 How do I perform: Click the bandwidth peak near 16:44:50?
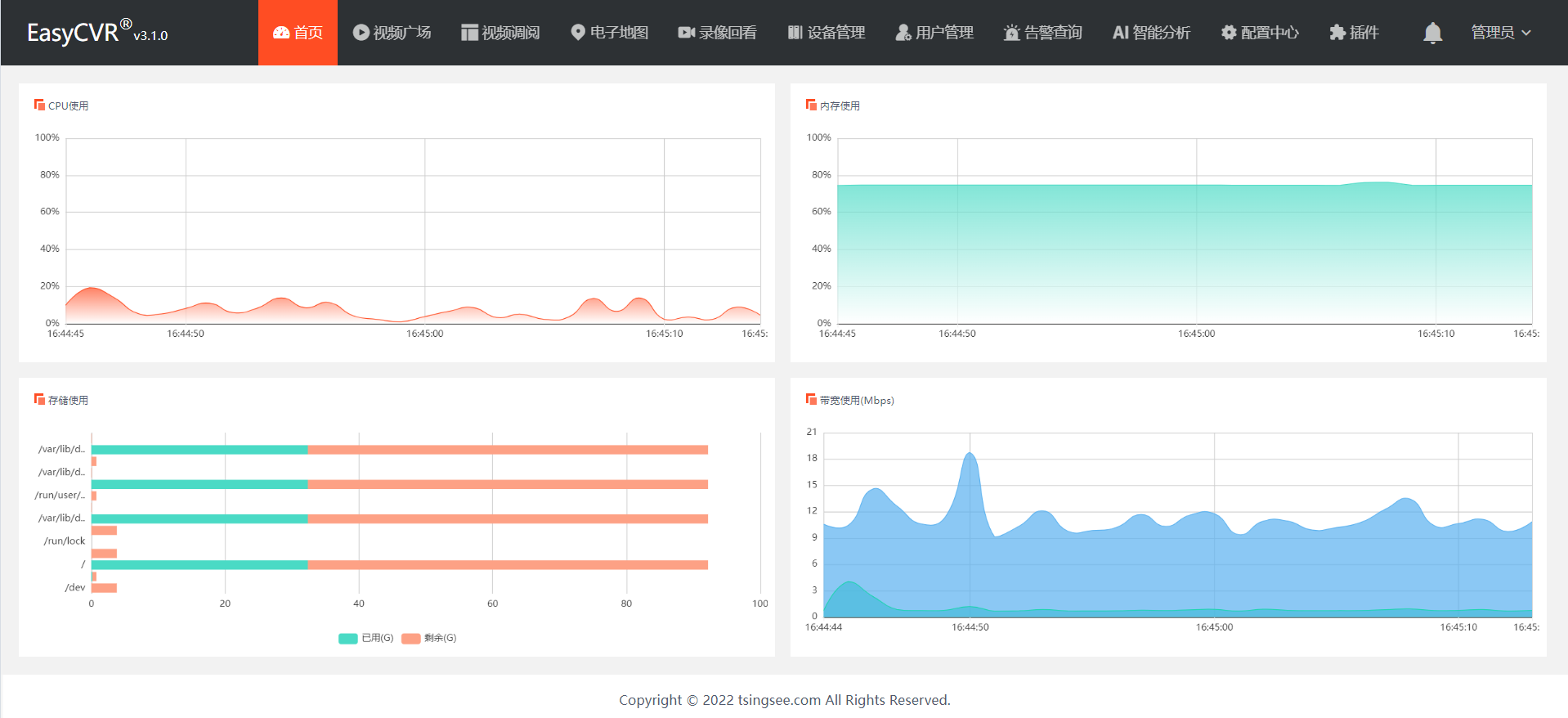[x=970, y=454]
